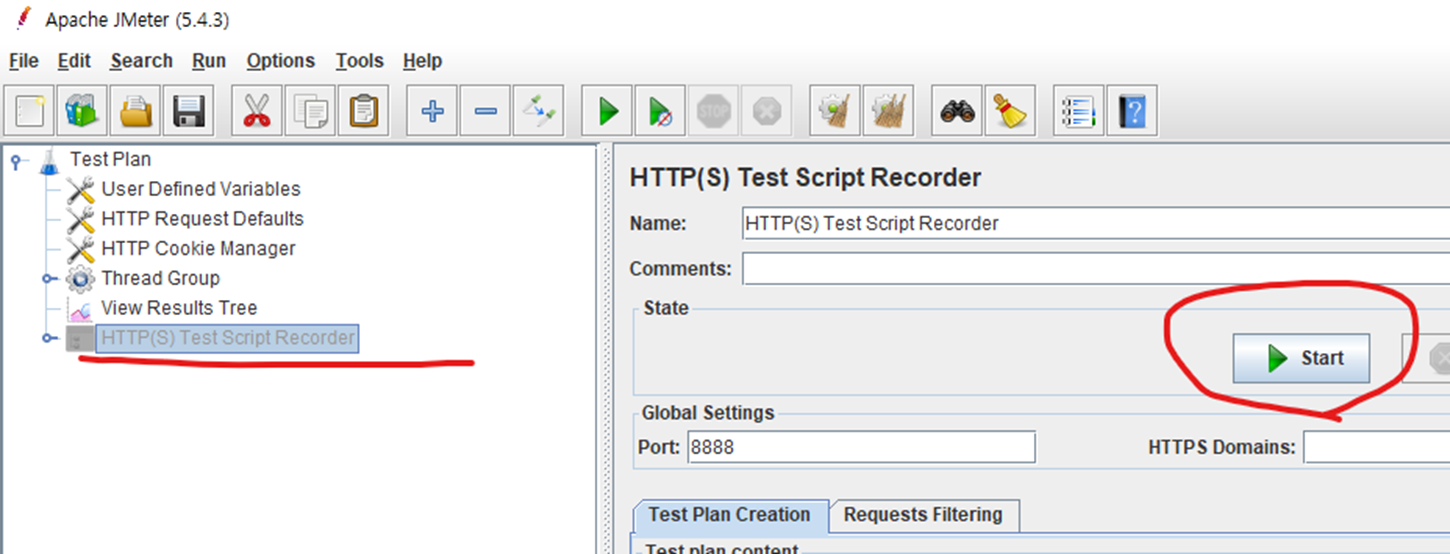Open Help using the question book icon
The width and height of the screenshot is (1450, 554).
[1132, 110]
